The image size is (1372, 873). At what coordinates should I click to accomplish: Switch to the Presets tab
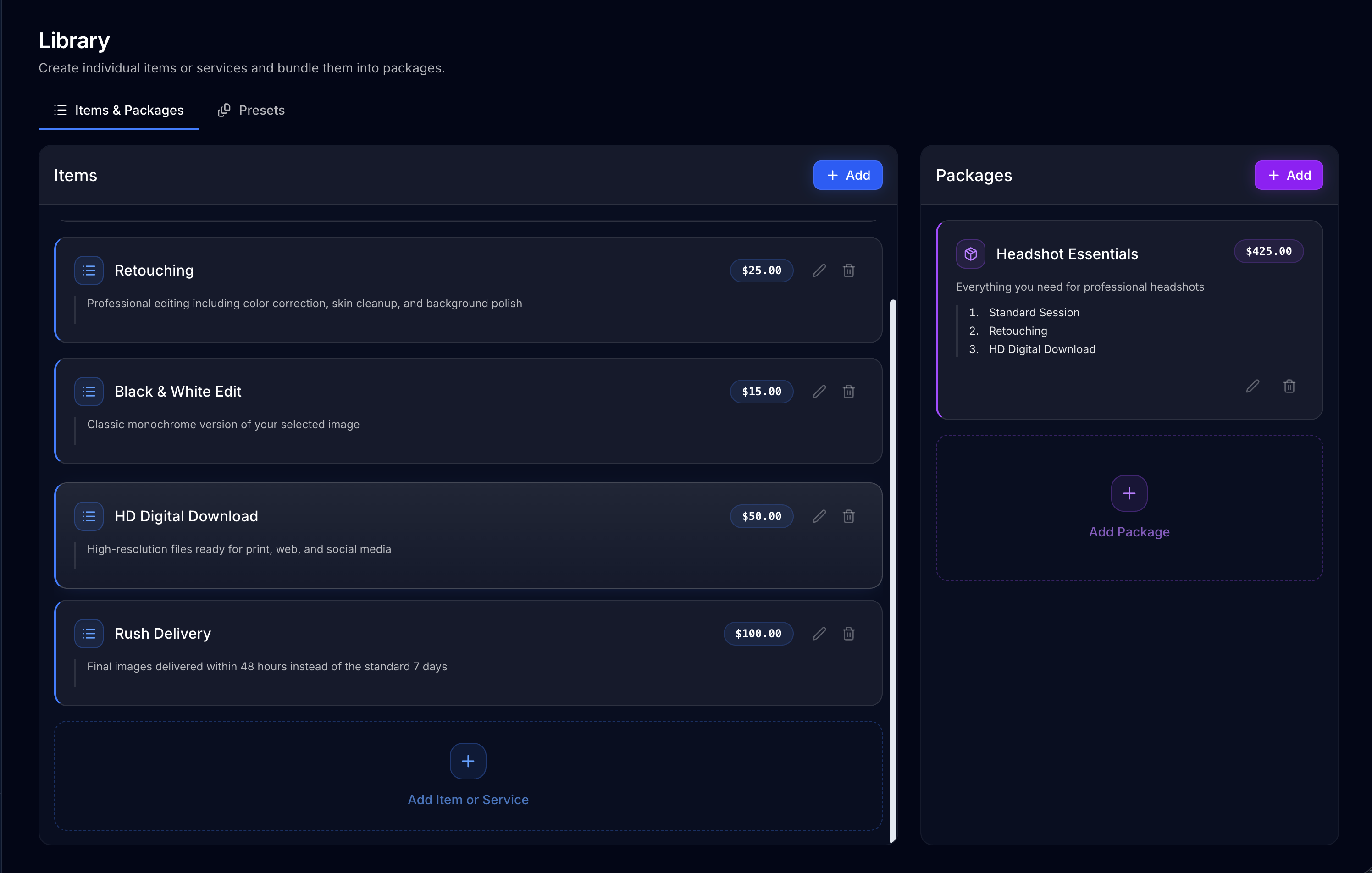tap(251, 110)
